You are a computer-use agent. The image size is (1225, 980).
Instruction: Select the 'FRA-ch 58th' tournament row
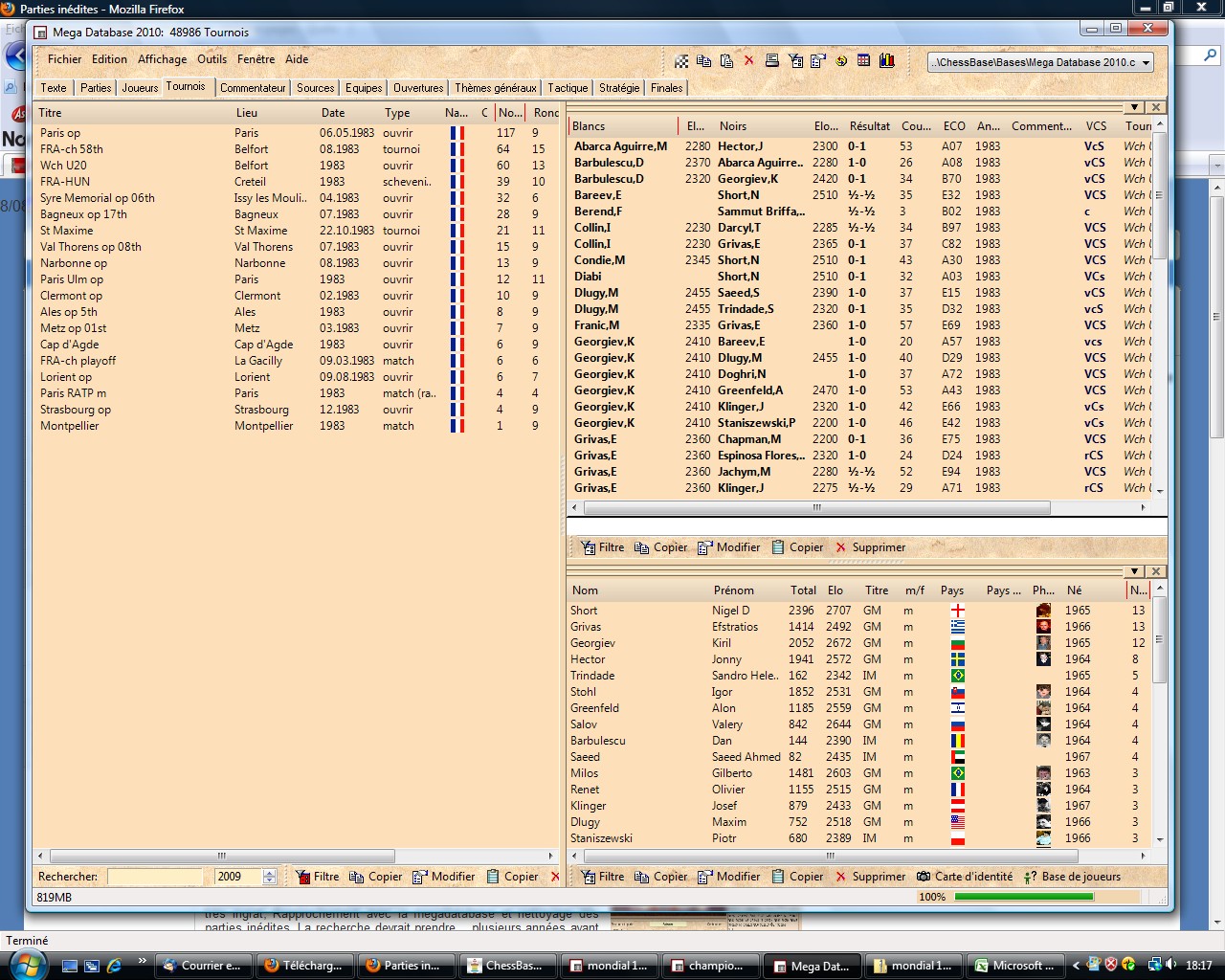[295, 149]
